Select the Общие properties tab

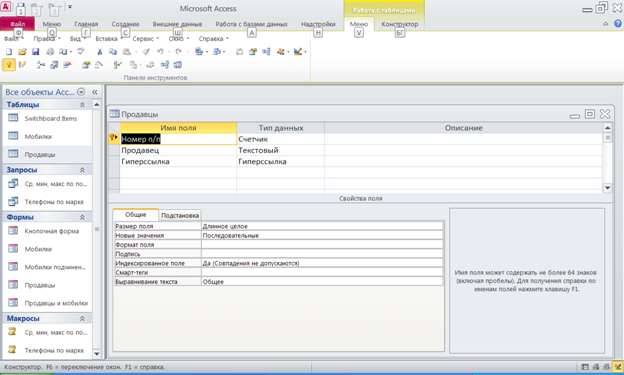click(x=136, y=215)
